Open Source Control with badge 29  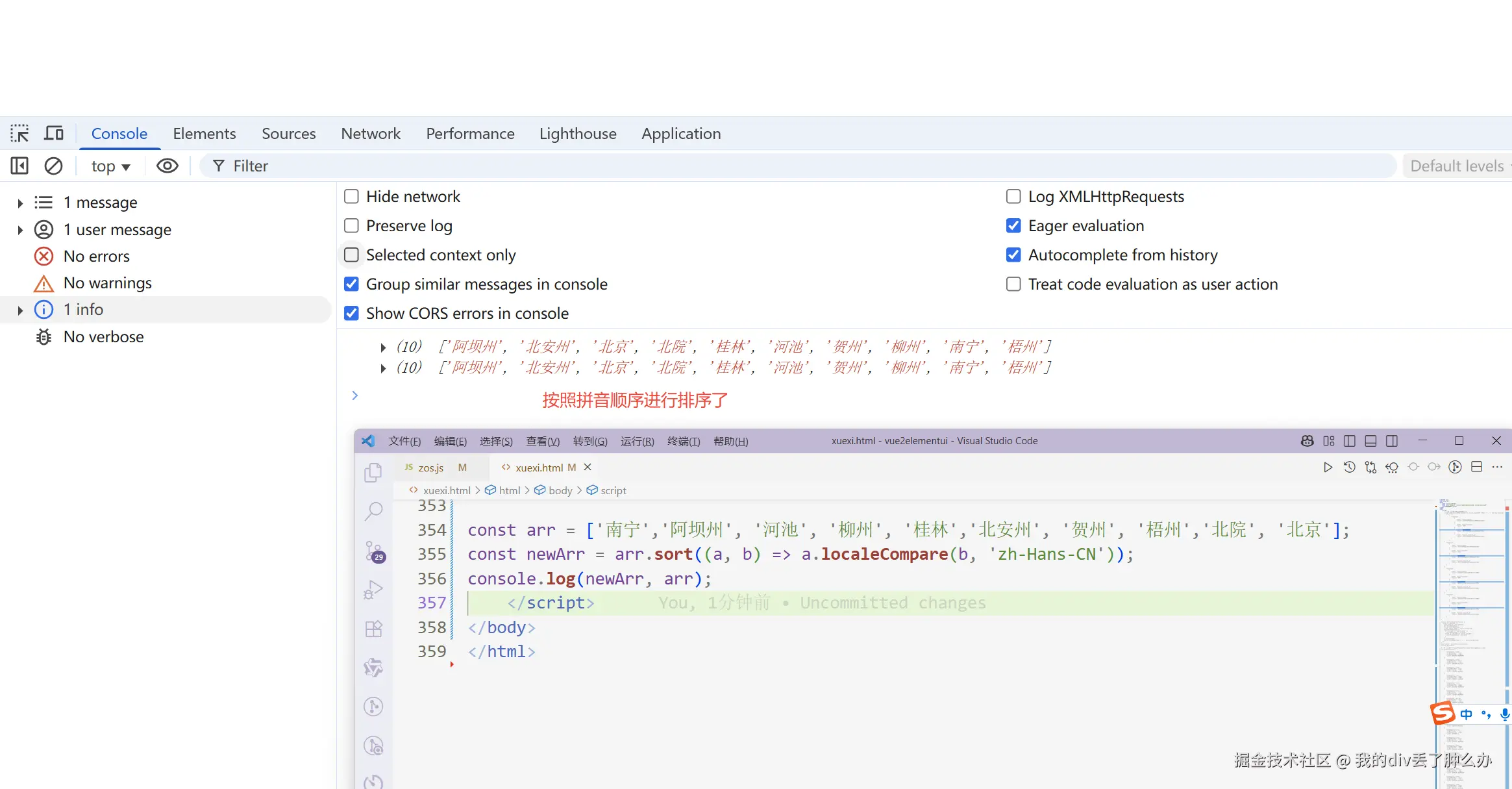375,551
